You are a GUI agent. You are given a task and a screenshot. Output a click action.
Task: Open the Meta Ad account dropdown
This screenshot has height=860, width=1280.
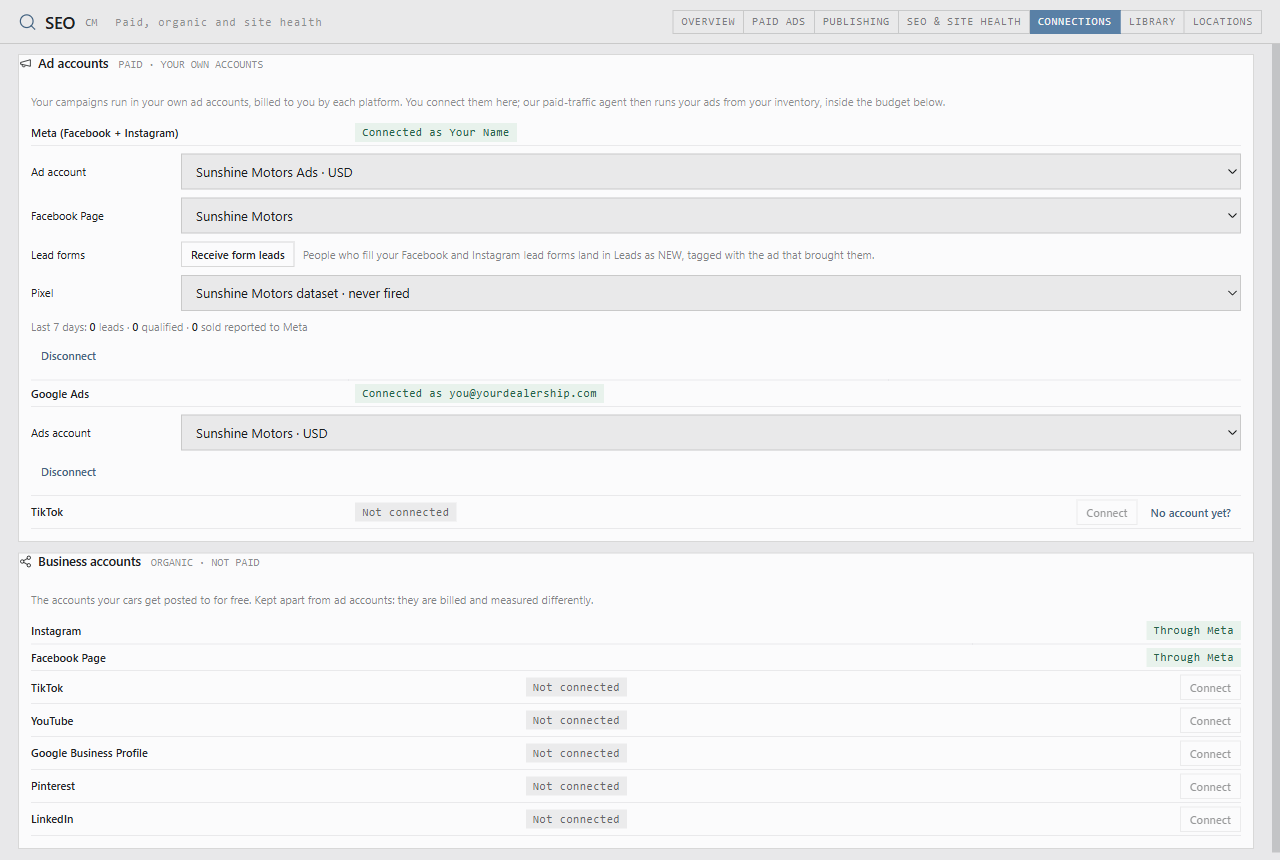click(x=711, y=172)
